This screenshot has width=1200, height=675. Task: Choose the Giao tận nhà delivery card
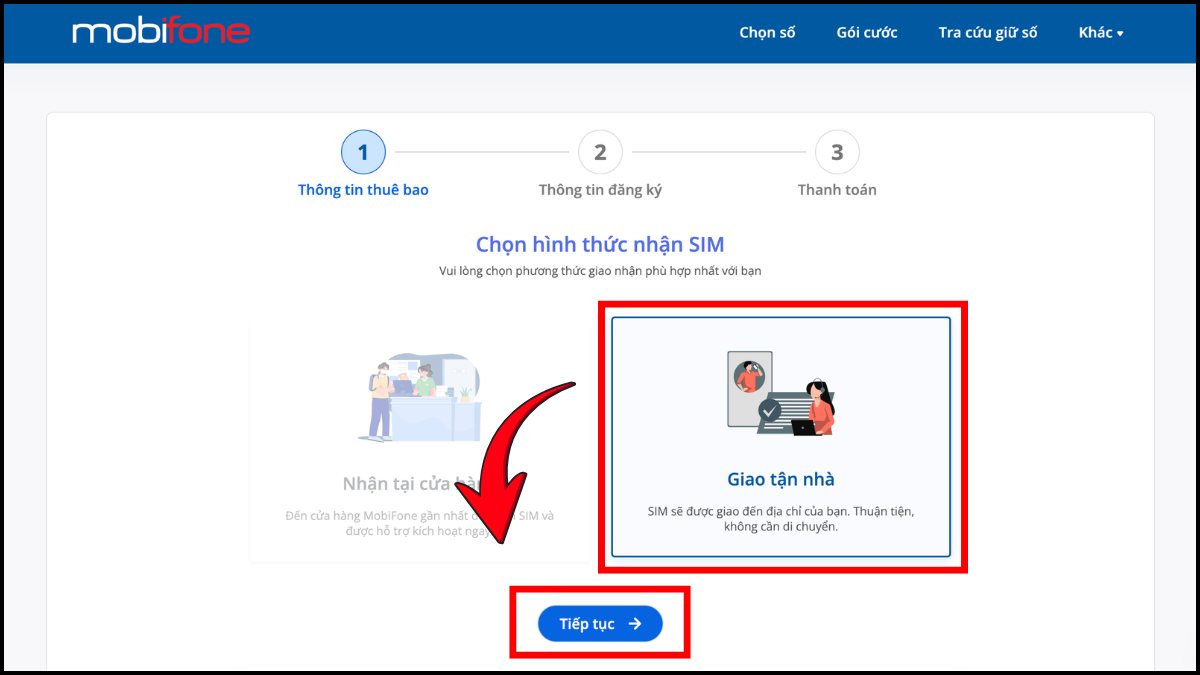[781, 437]
